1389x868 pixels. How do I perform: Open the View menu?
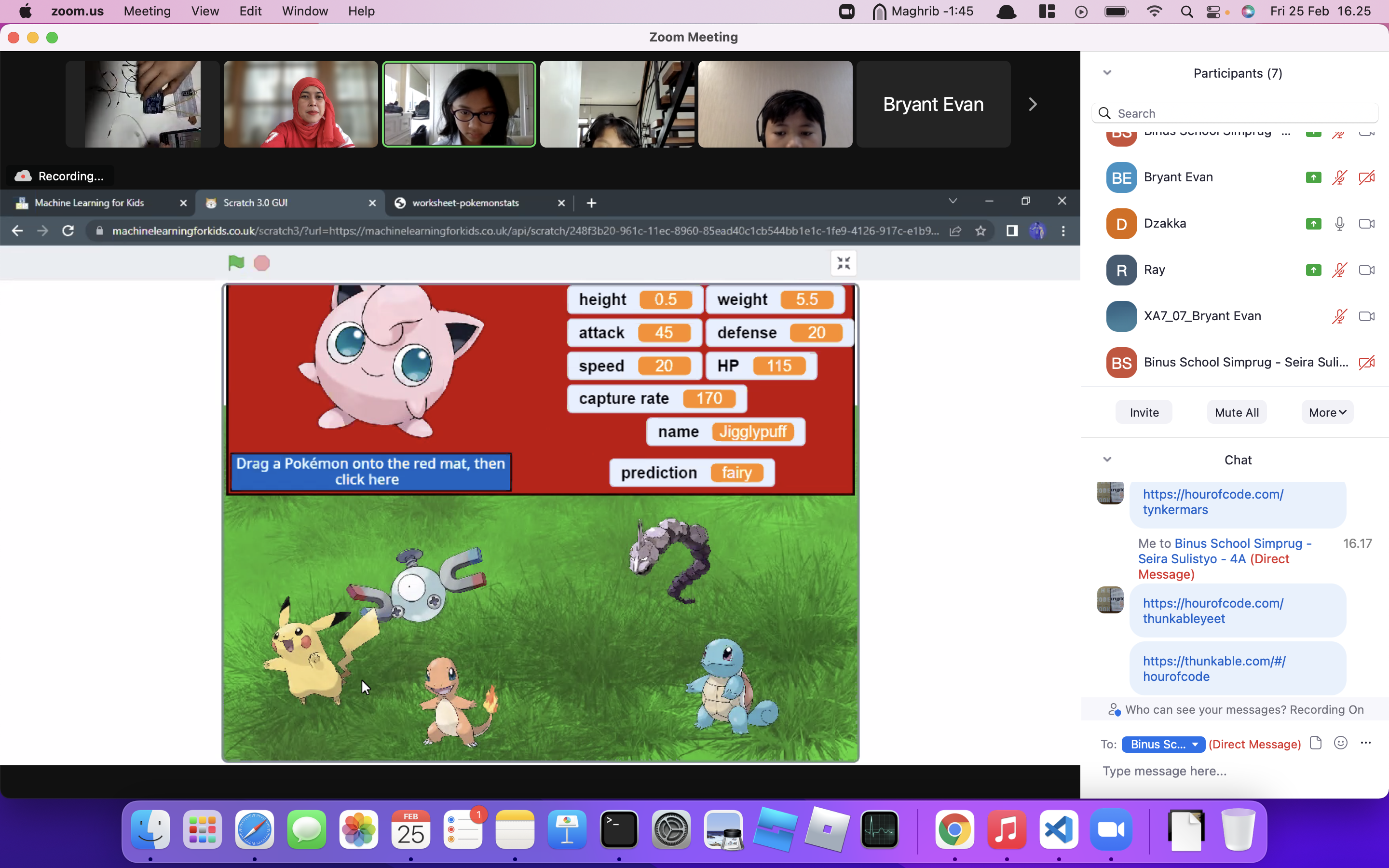[x=205, y=11]
